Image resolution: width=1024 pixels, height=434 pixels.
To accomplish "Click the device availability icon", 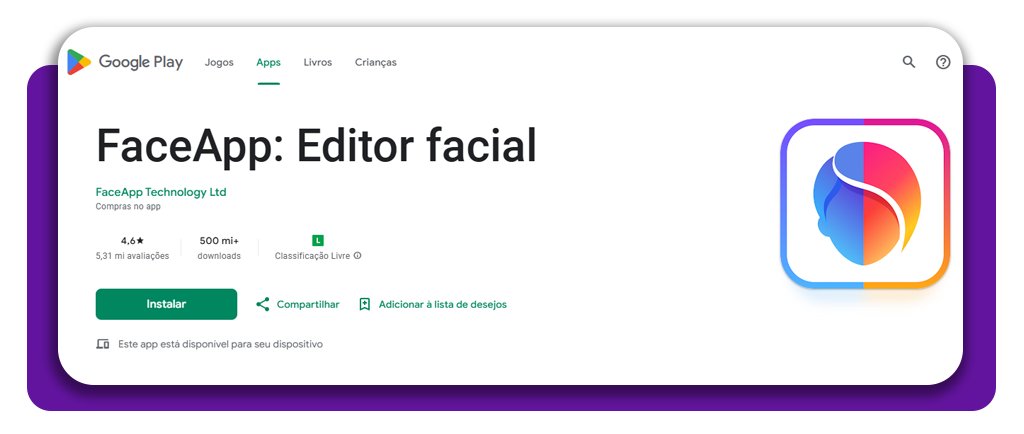I will 103,344.
